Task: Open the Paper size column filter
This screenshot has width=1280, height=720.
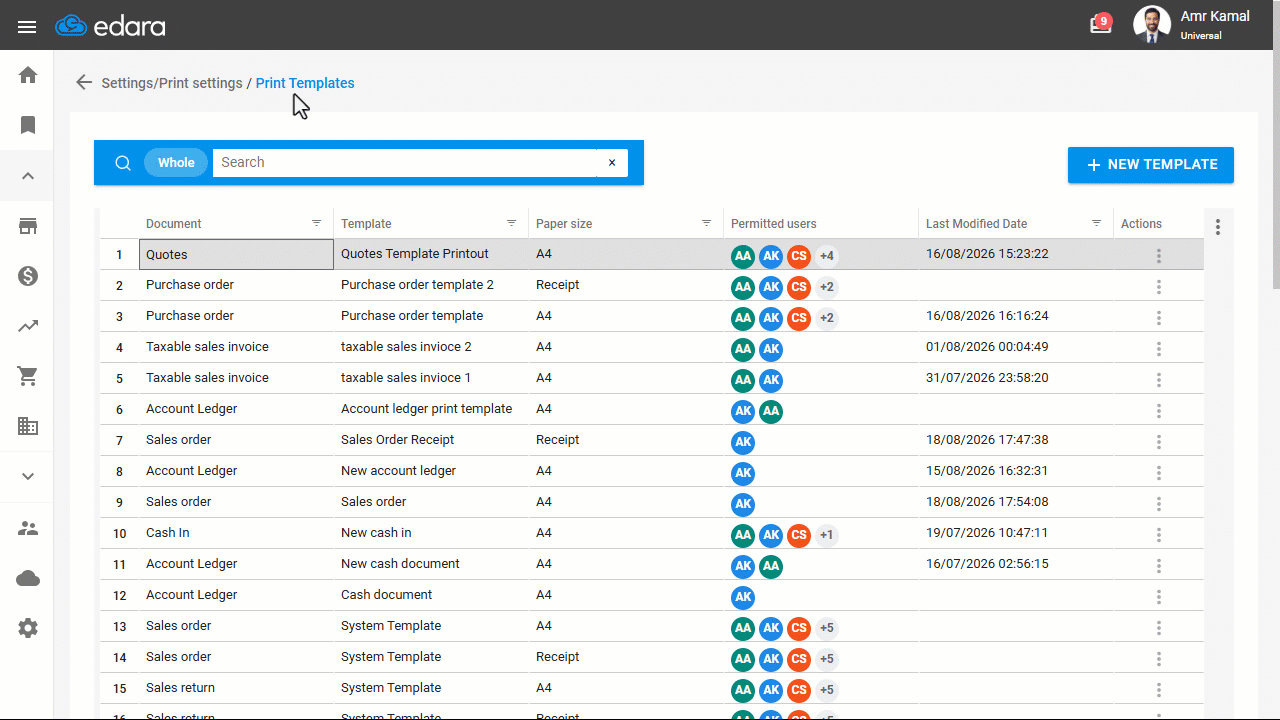Action: [707, 223]
